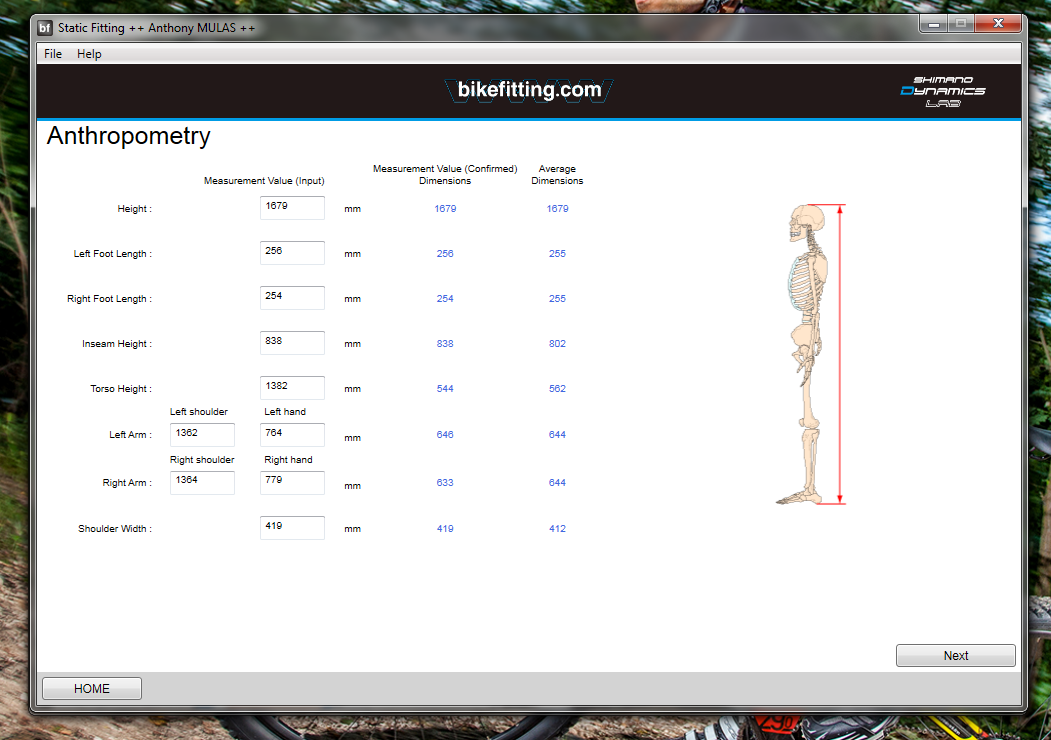Click the Shimano Dynamics Lab logo
The height and width of the screenshot is (740, 1051).
[942, 91]
